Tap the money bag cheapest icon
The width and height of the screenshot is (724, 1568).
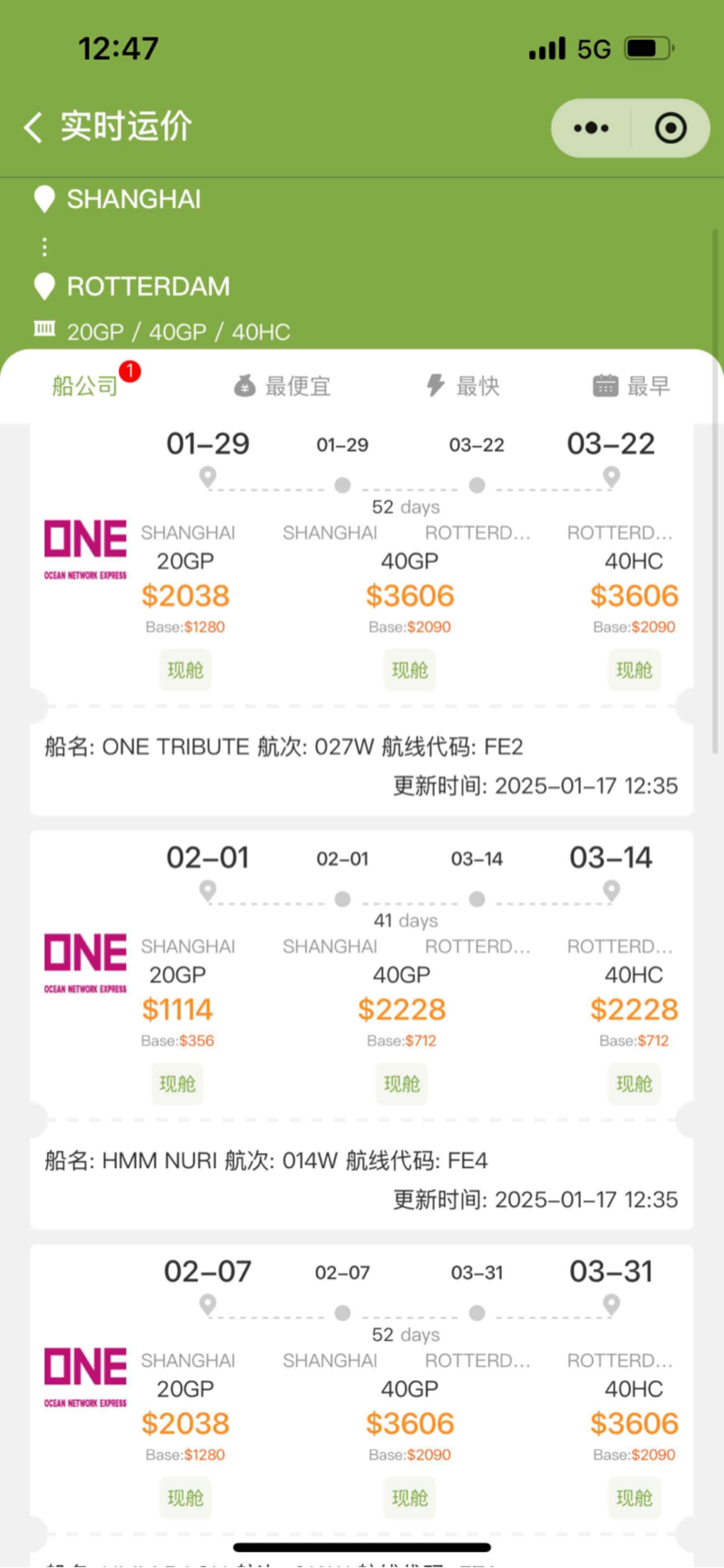[244, 386]
